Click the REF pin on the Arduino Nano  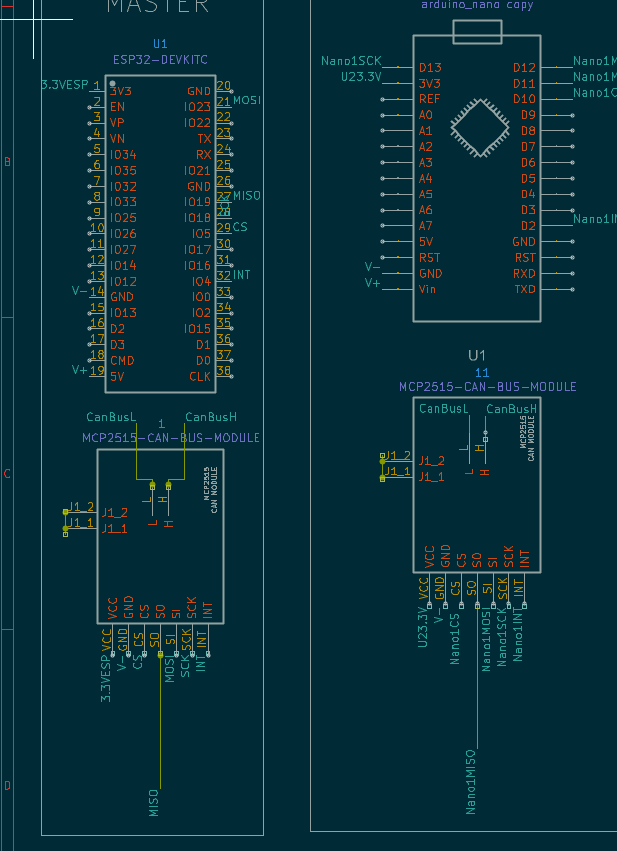[x=429, y=99]
